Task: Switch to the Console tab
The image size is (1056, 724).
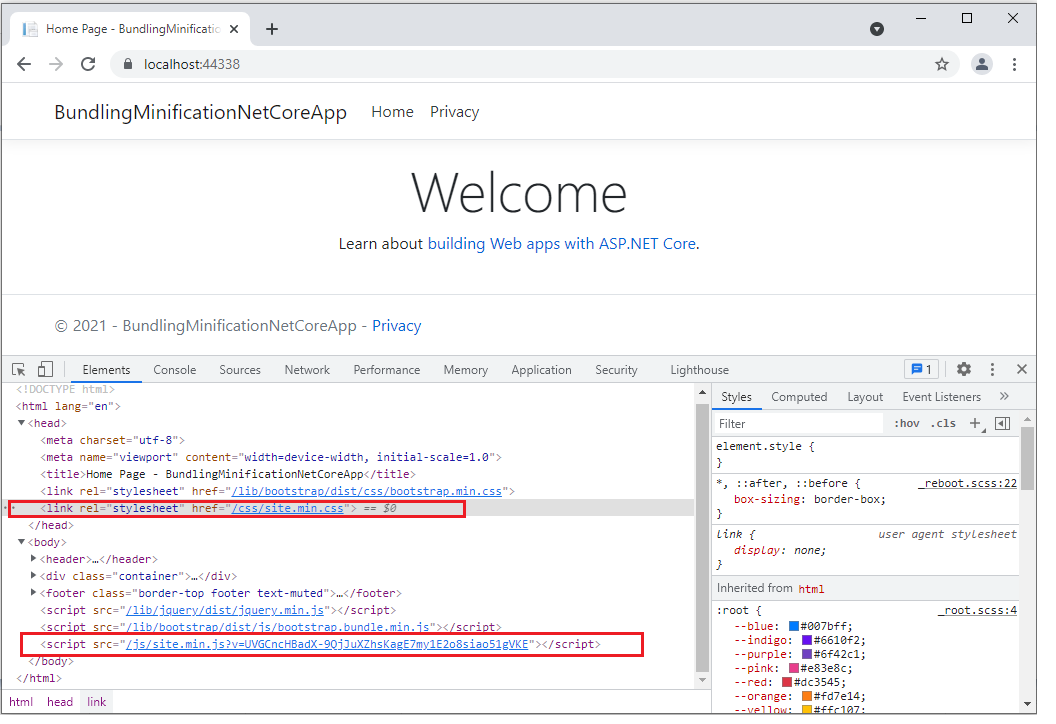Action: [x=174, y=370]
